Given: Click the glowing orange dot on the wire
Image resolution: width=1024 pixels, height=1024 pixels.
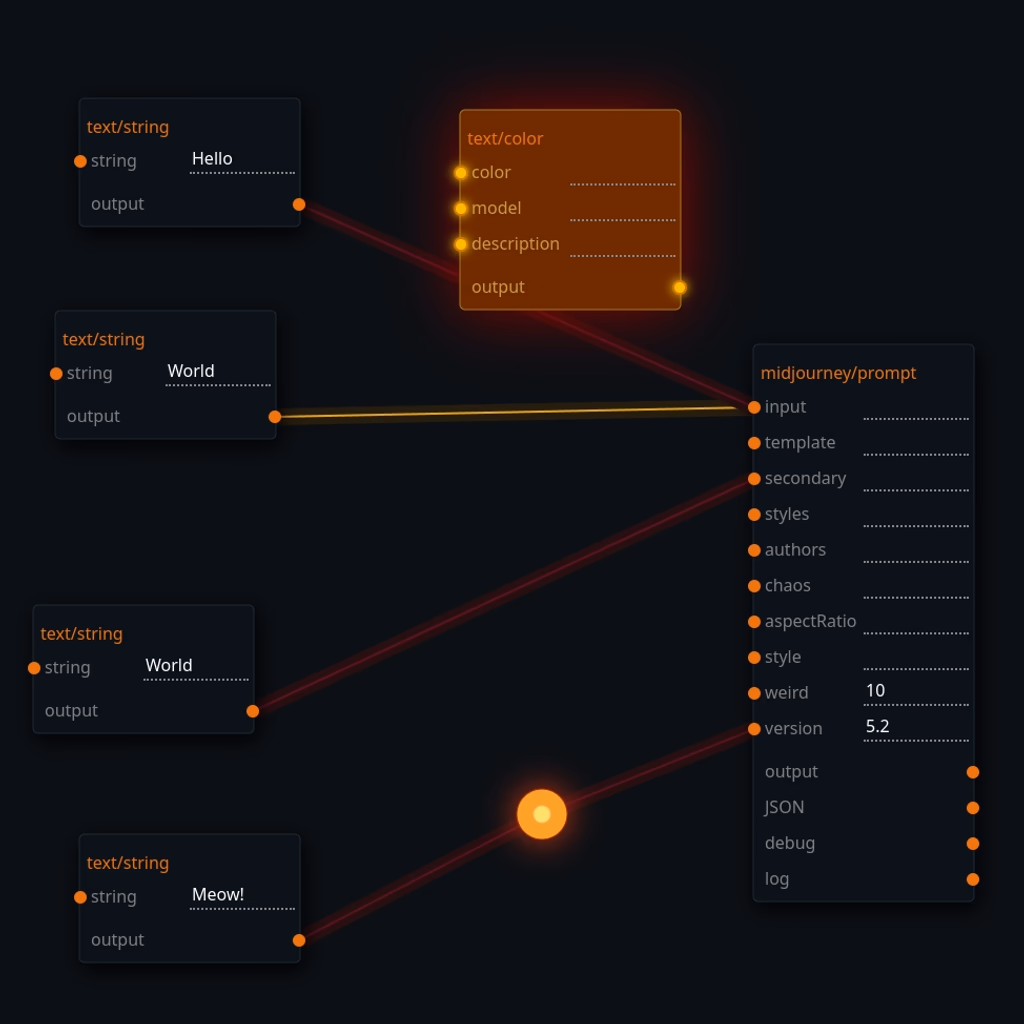Looking at the screenshot, I should click(542, 814).
